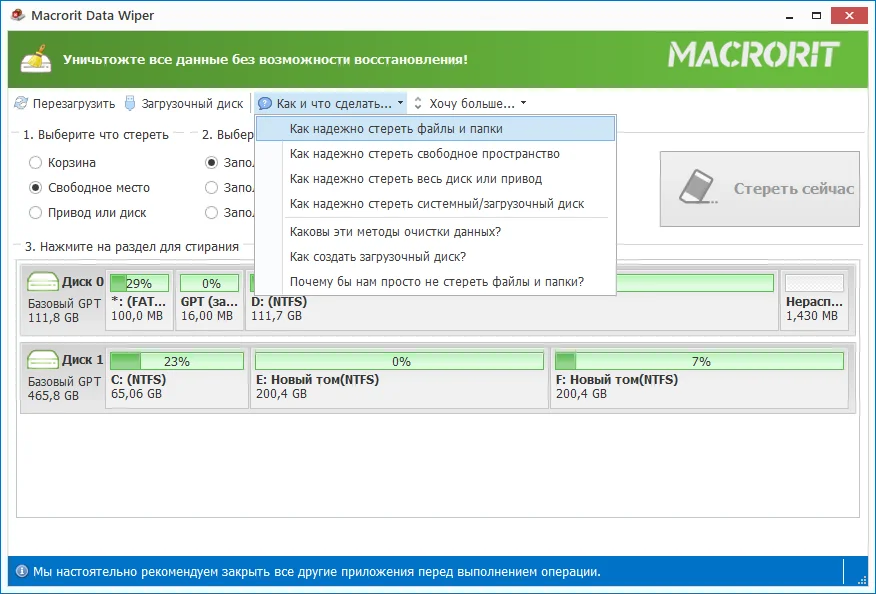This screenshot has width=876, height=594.
Task: Click the window resize grip in status bar
Action: click(863, 579)
